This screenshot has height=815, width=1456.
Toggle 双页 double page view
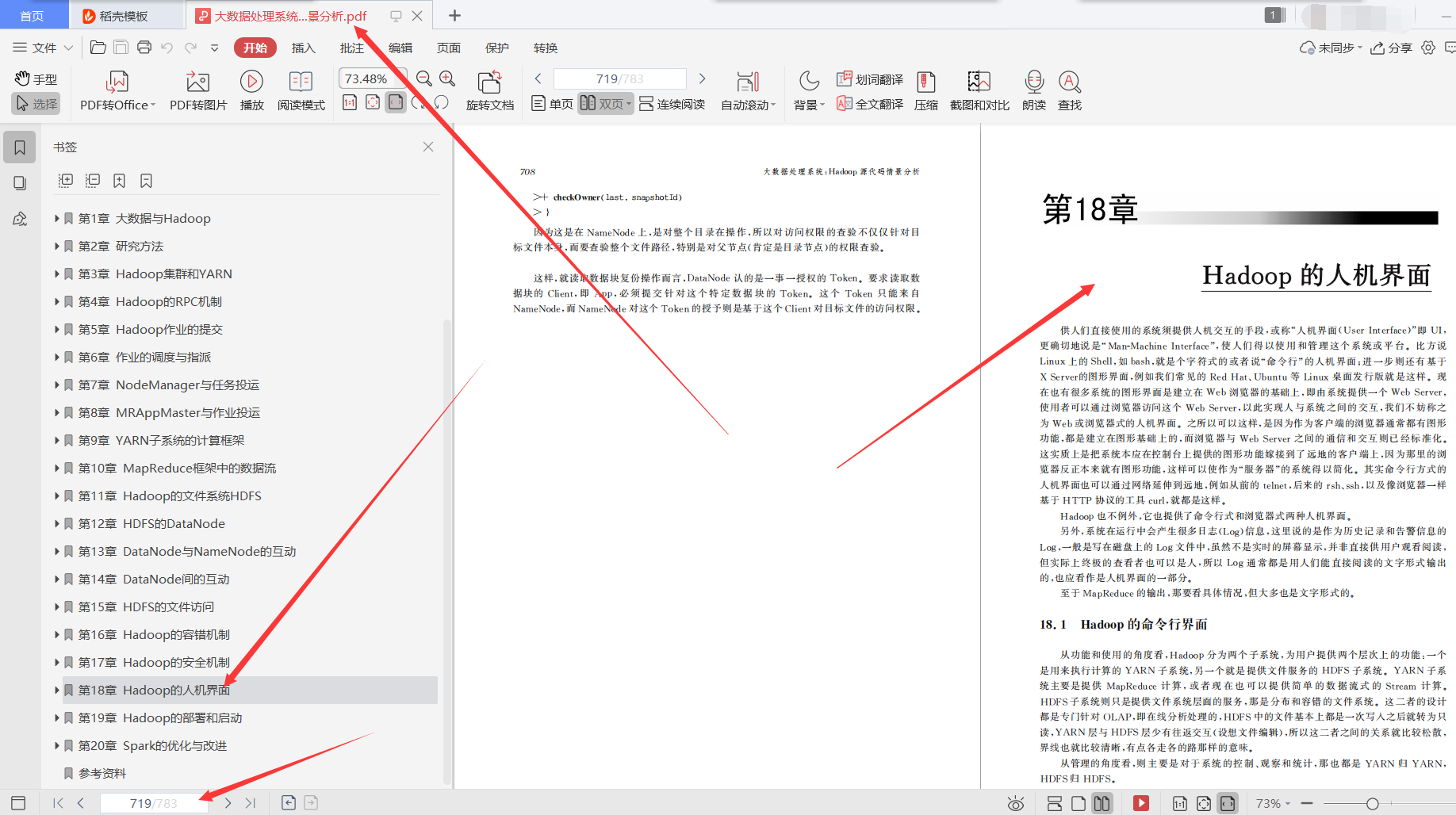click(x=606, y=104)
